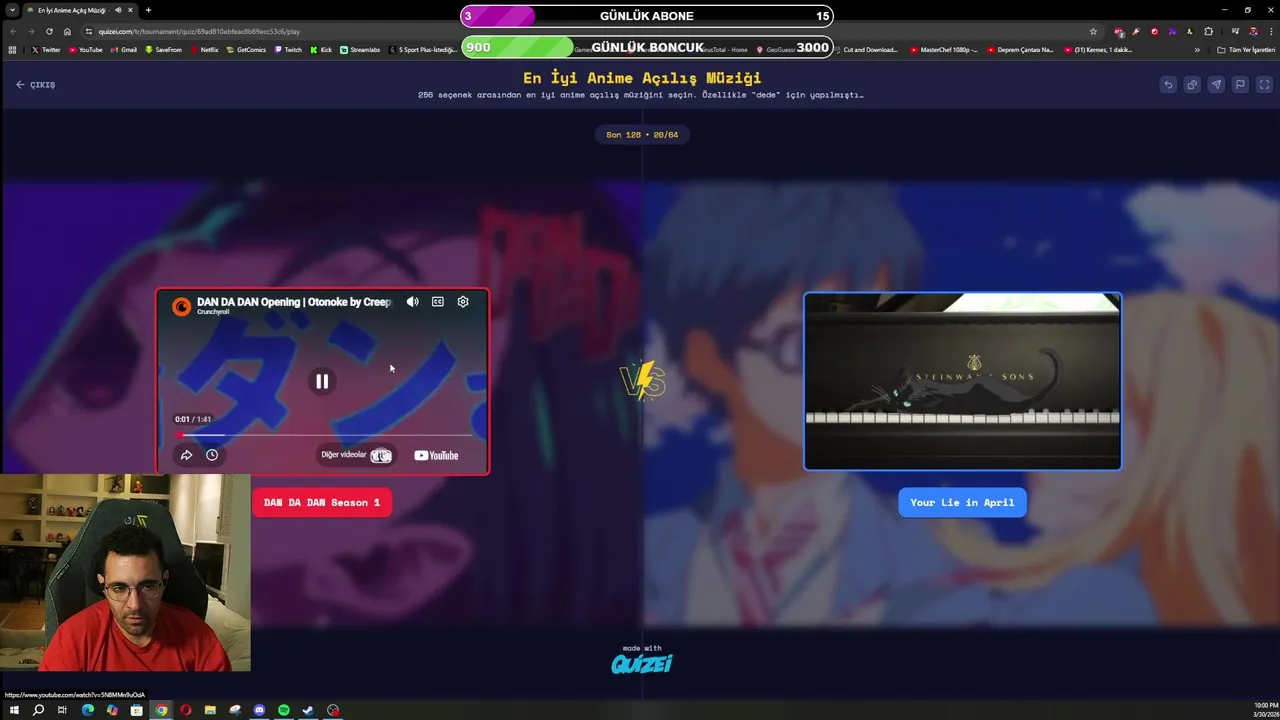Go back in browser history
Image resolution: width=1280 pixels, height=720 pixels.
click(x=13, y=31)
